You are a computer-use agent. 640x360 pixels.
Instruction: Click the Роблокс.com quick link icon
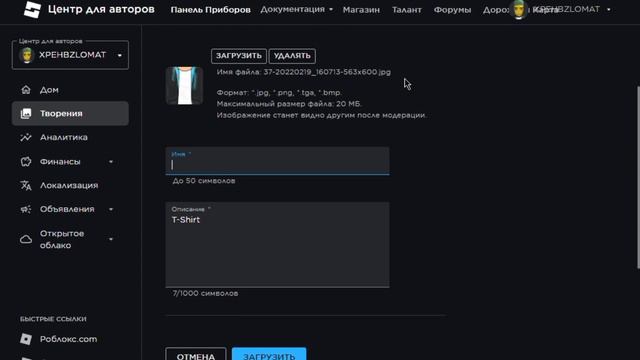(x=26, y=339)
